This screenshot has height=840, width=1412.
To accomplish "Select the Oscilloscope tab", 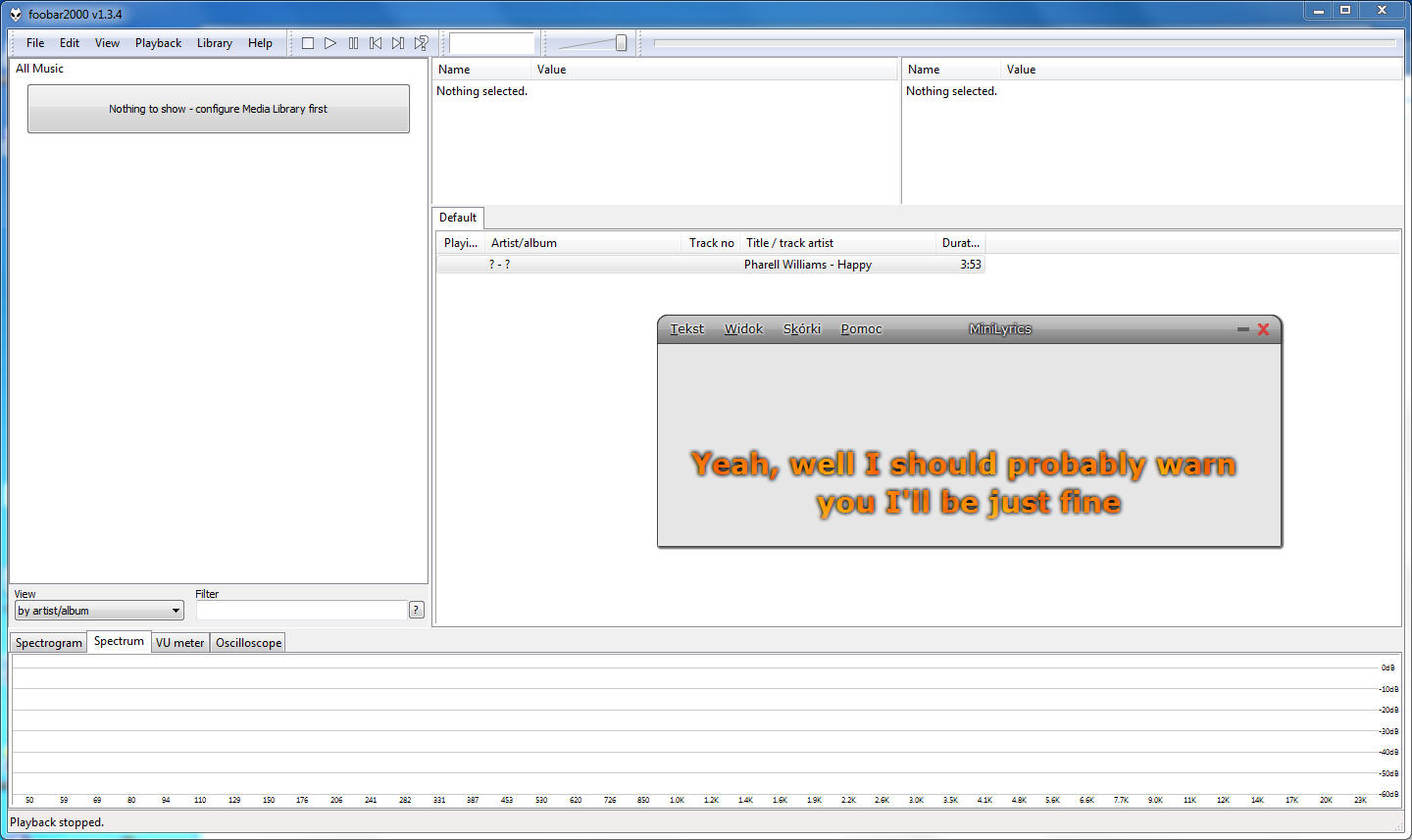I will coord(249,643).
